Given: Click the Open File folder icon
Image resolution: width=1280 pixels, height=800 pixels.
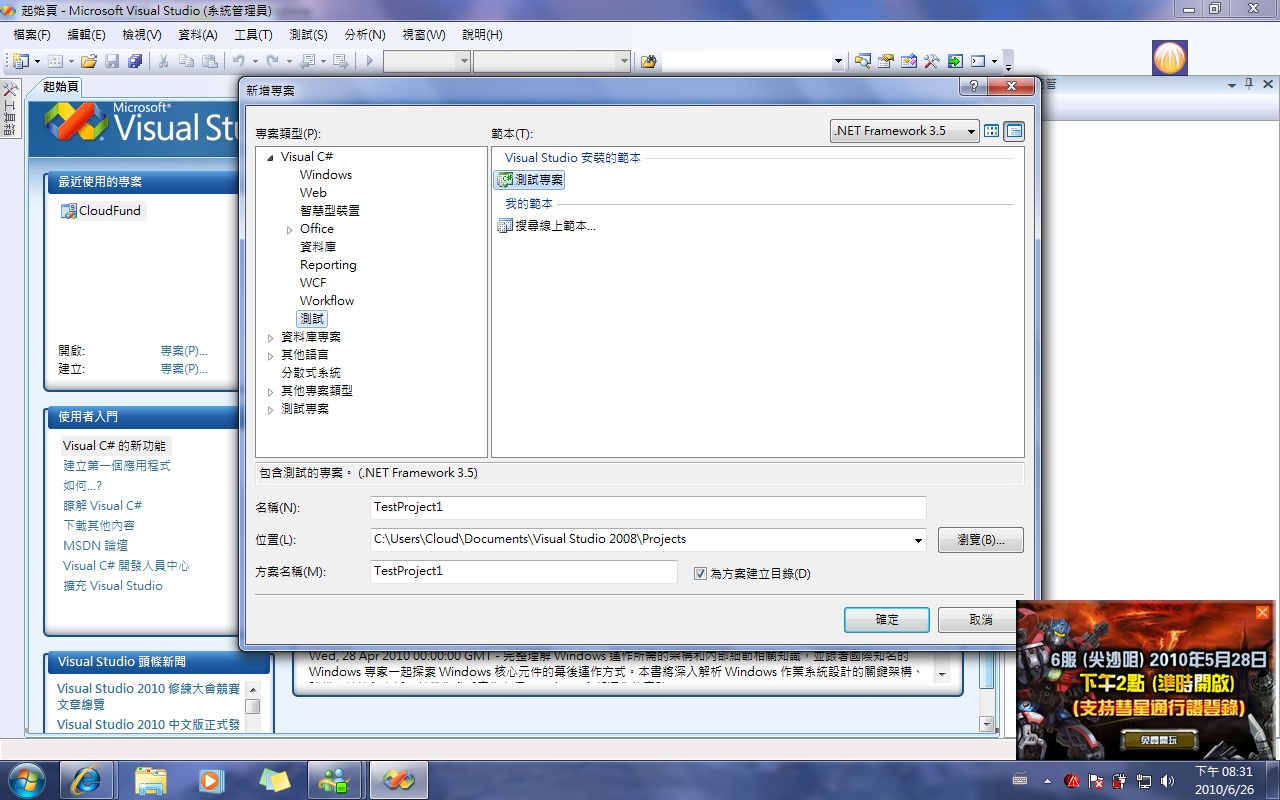Looking at the screenshot, I should (89, 61).
